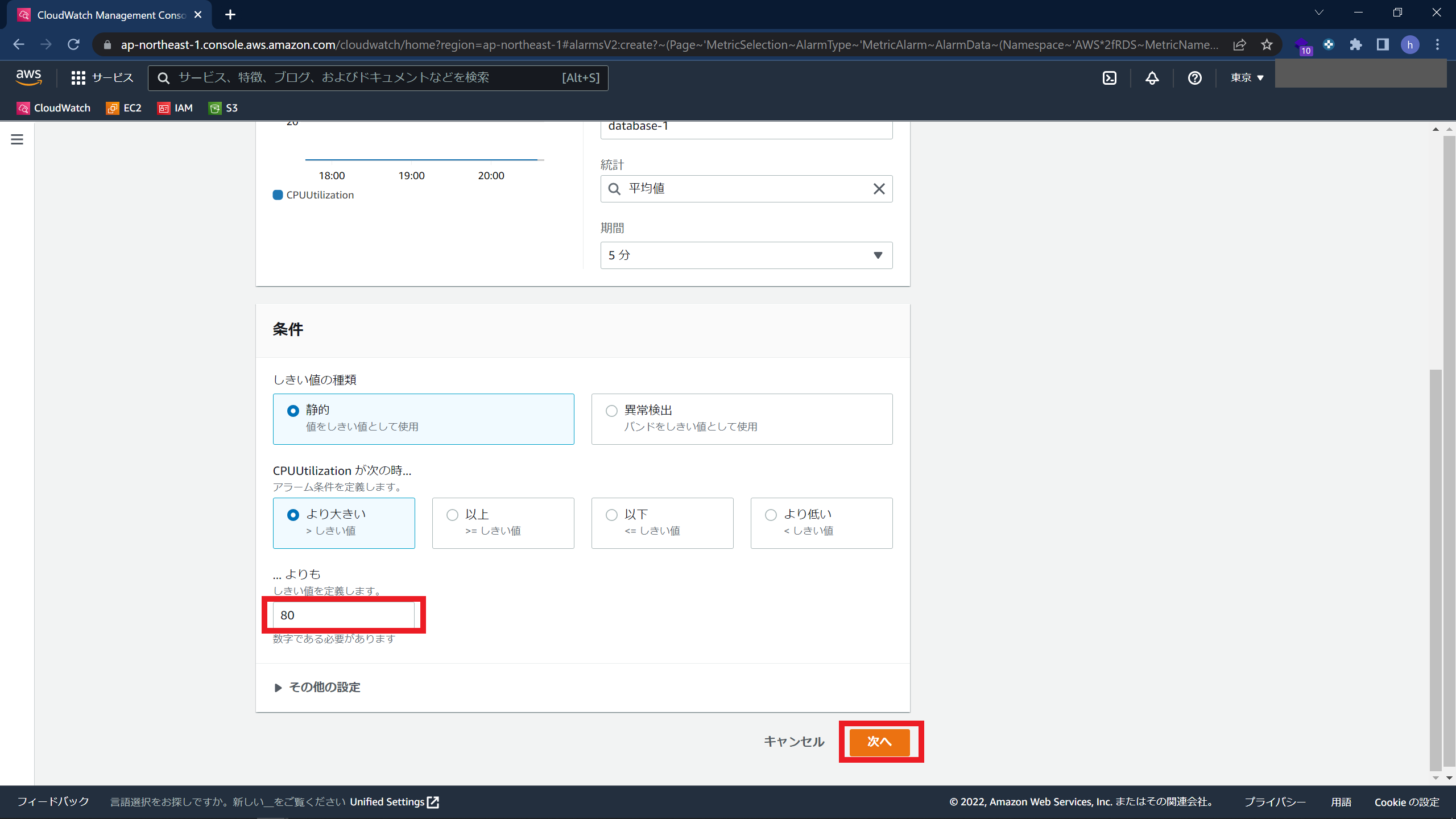Focus the AWS services search box
Screen dimensions: 1456x819
pos(378,78)
